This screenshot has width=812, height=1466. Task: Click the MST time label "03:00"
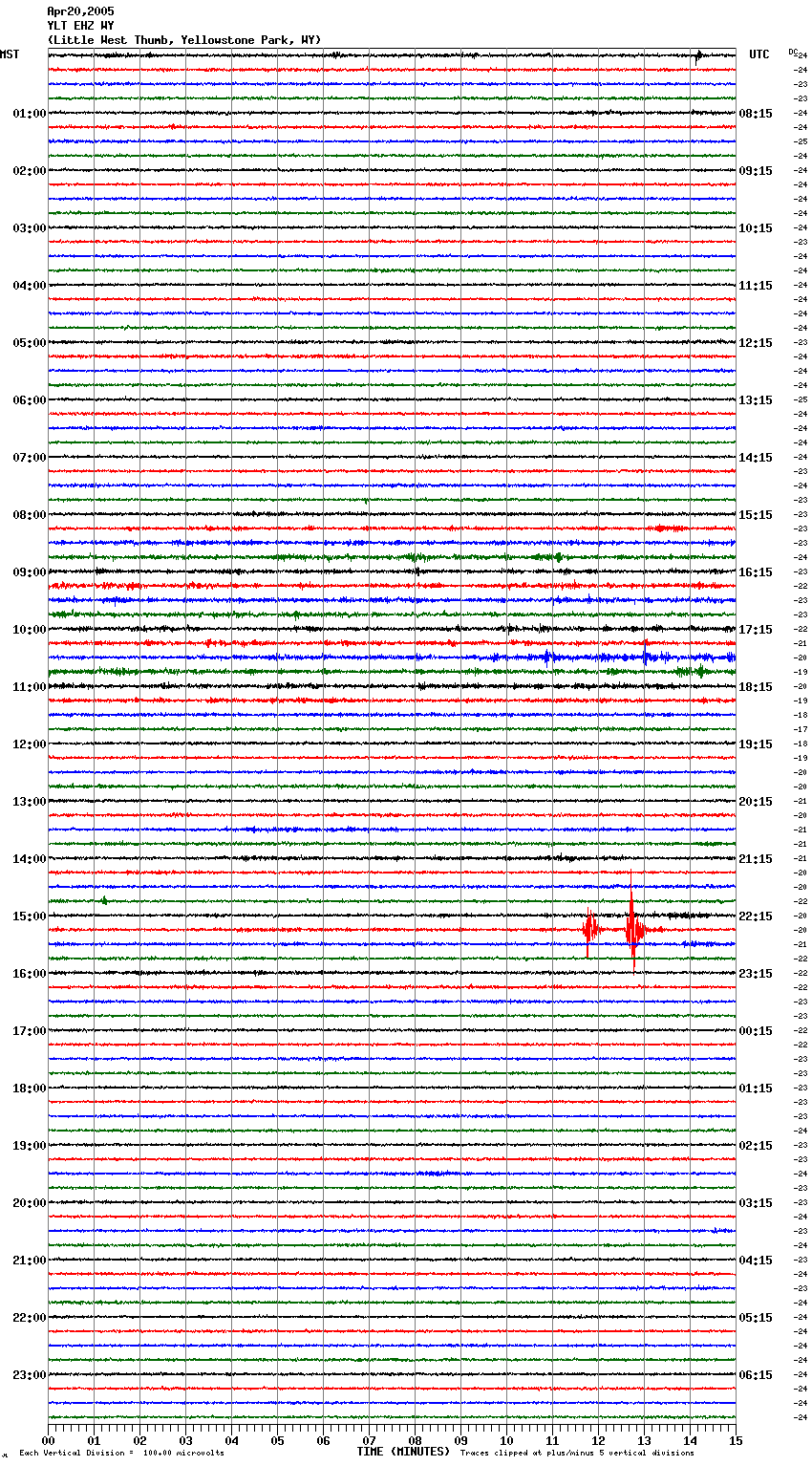click(x=30, y=228)
